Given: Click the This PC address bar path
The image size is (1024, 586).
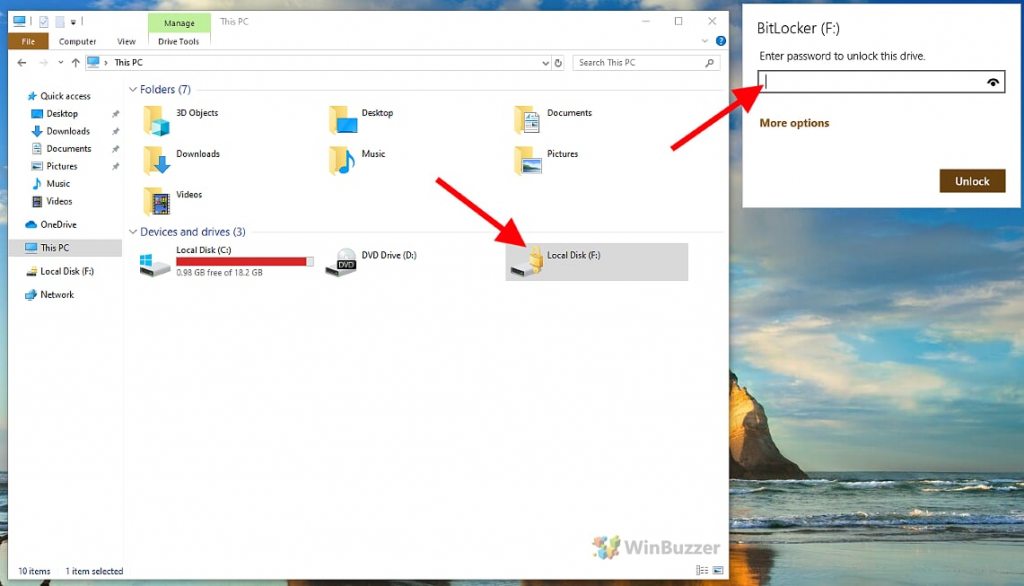Looking at the screenshot, I should point(128,63).
